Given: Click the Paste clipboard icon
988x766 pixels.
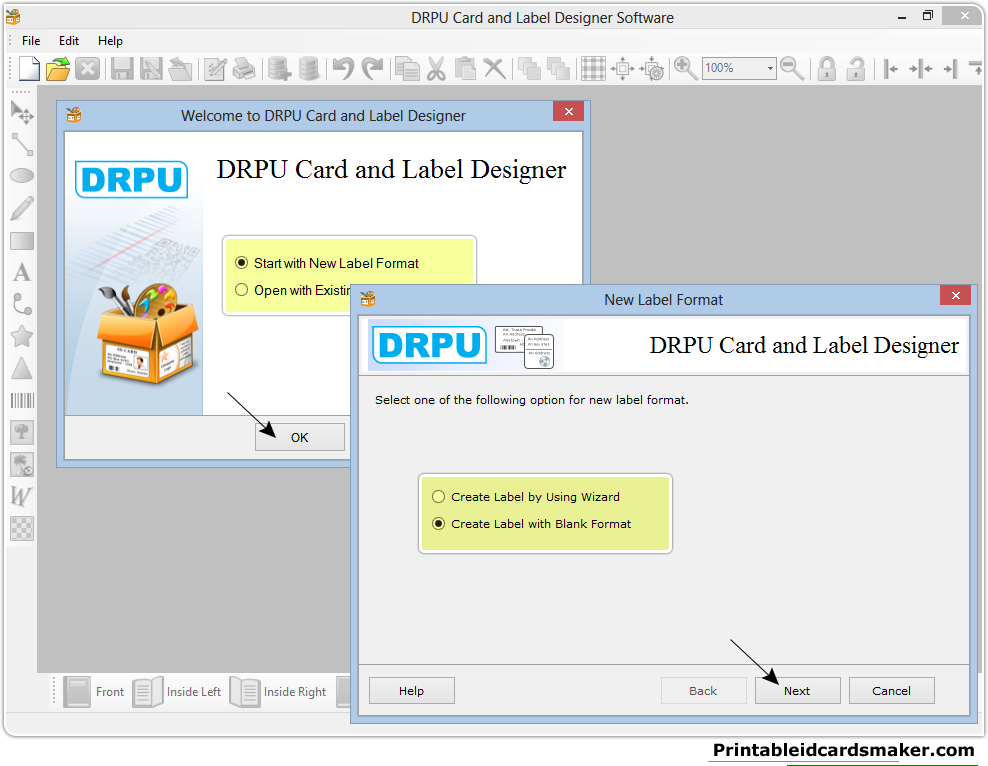Looking at the screenshot, I should tap(465, 68).
